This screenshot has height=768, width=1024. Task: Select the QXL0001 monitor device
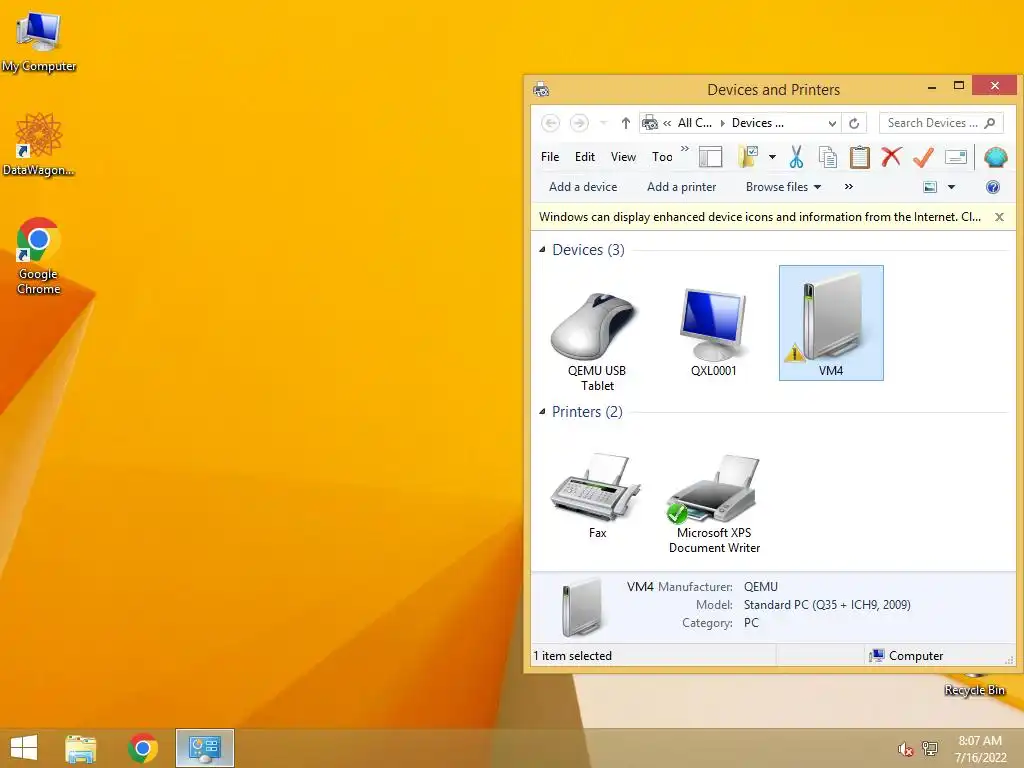point(713,332)
